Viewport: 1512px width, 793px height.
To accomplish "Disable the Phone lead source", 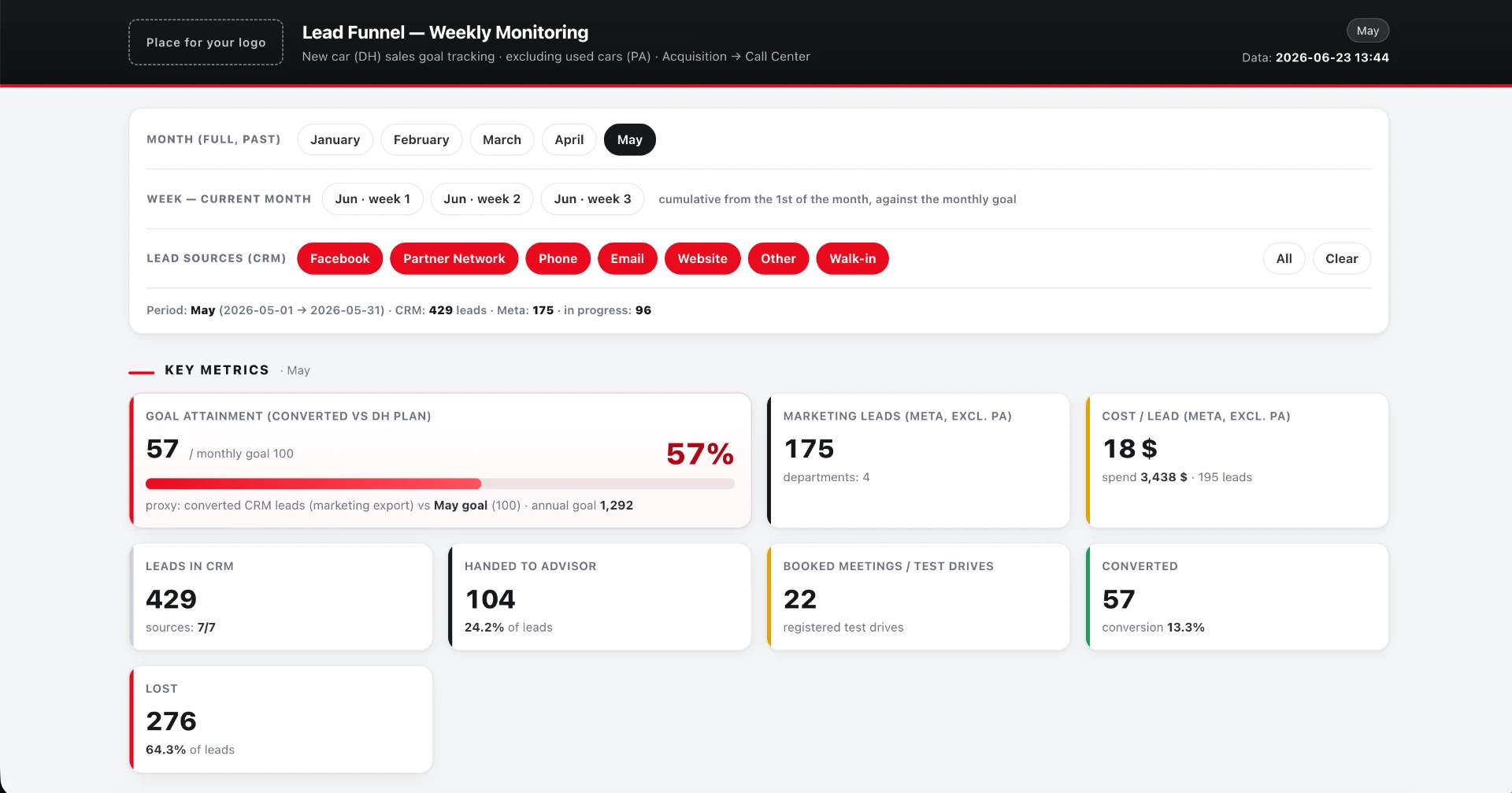I will [x=558, y=258].
